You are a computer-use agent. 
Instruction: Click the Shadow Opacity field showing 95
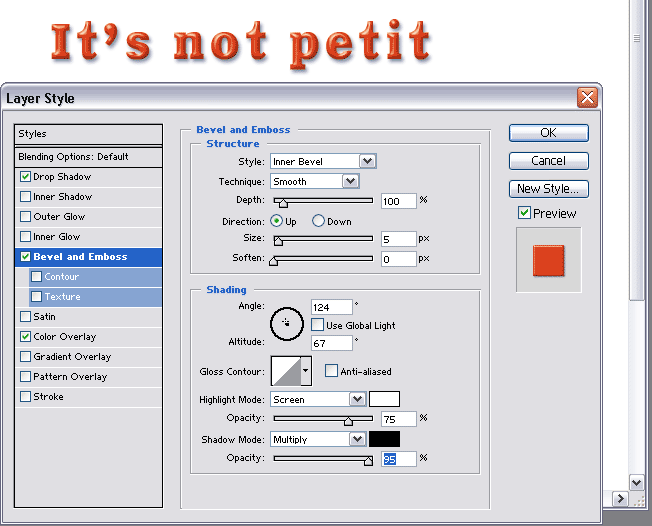coord(398,459)
